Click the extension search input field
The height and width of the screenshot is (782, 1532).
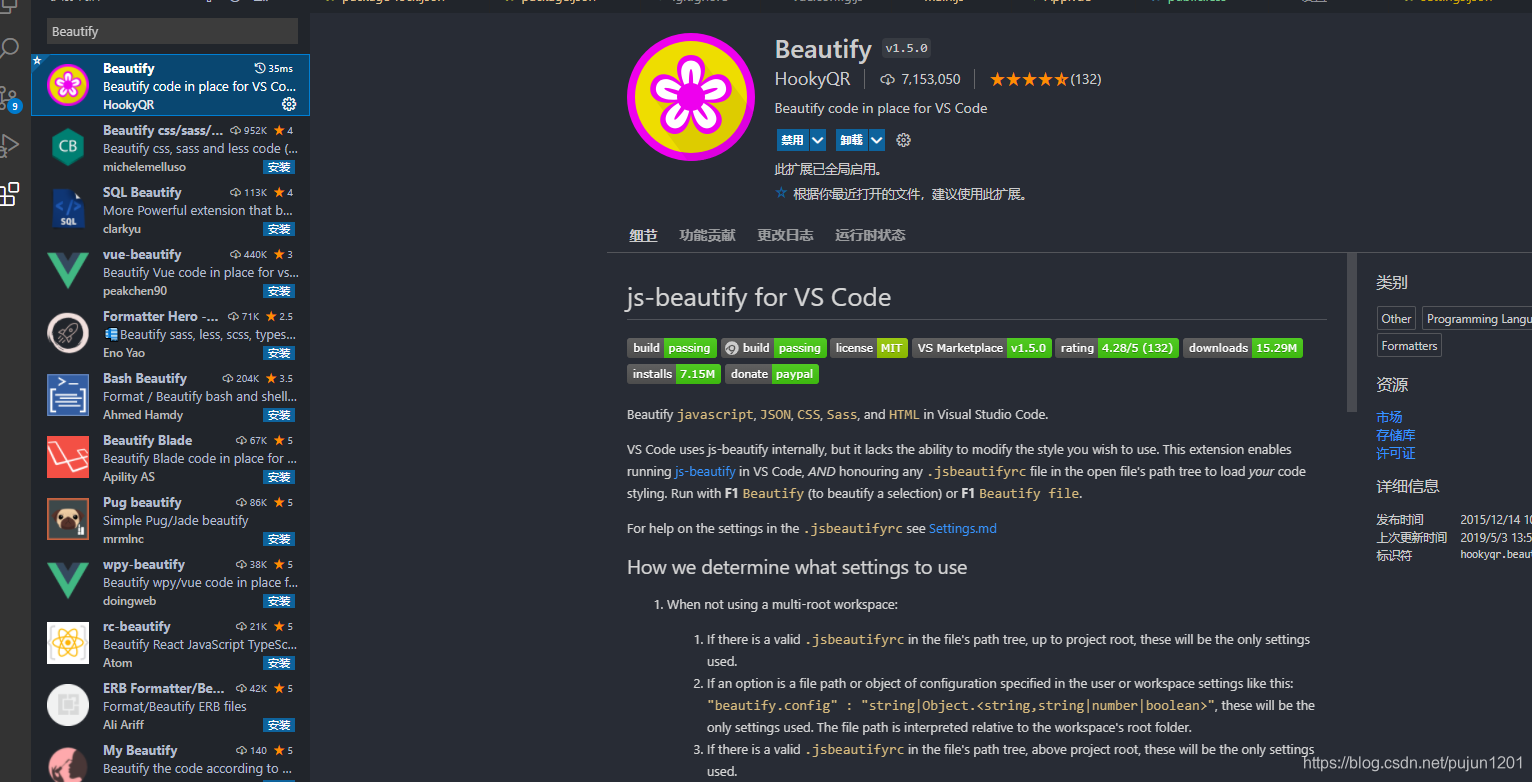click(170, 31)
